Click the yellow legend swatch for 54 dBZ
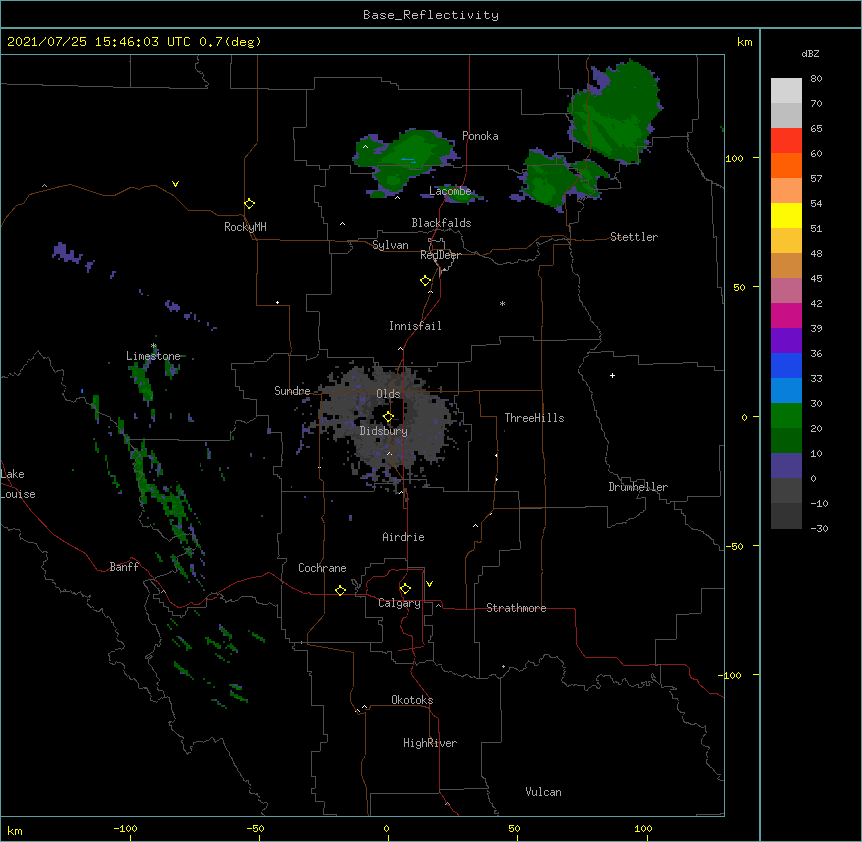The height and width of the screenshot is (842, 862). [x=786, y=215]
